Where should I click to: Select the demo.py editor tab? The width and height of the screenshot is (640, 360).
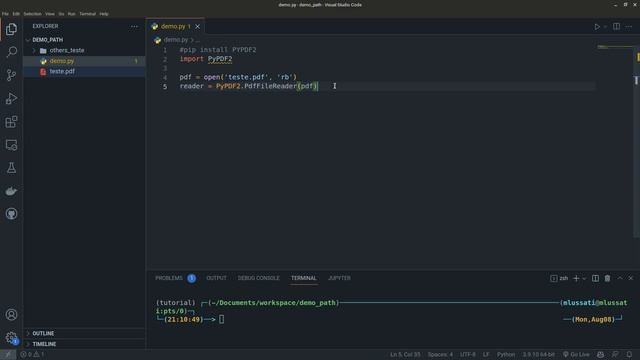175,27
